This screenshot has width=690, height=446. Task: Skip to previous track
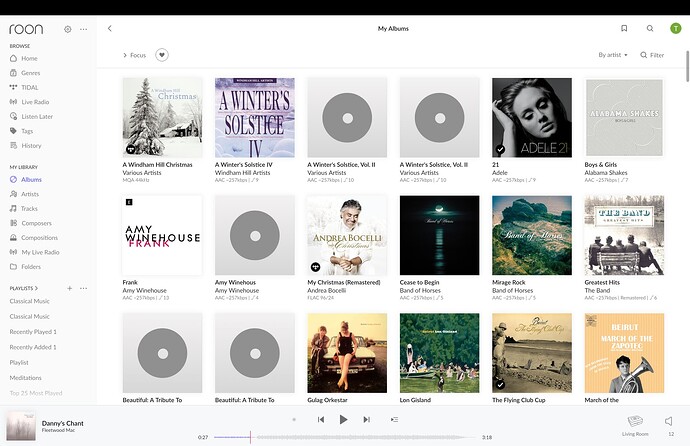(x=321, y=420)
